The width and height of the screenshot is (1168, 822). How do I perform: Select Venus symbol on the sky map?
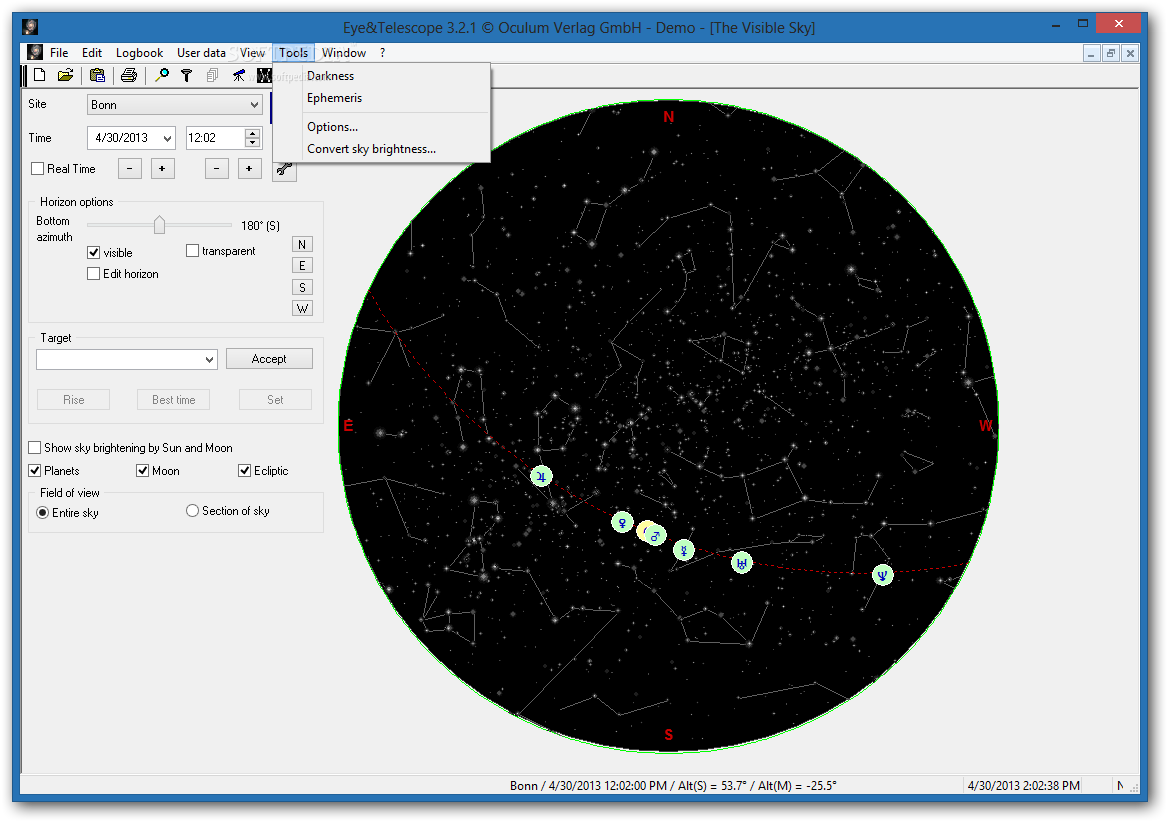(622, 523)
